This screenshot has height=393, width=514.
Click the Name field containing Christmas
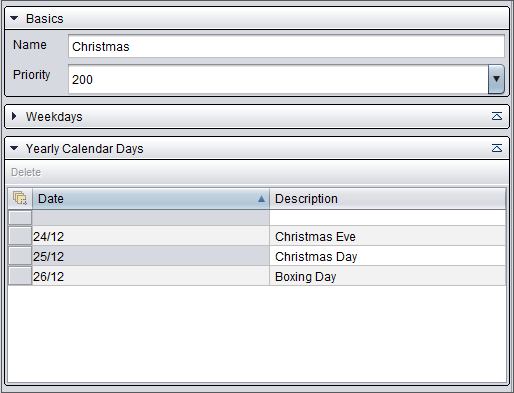(286, 46)
